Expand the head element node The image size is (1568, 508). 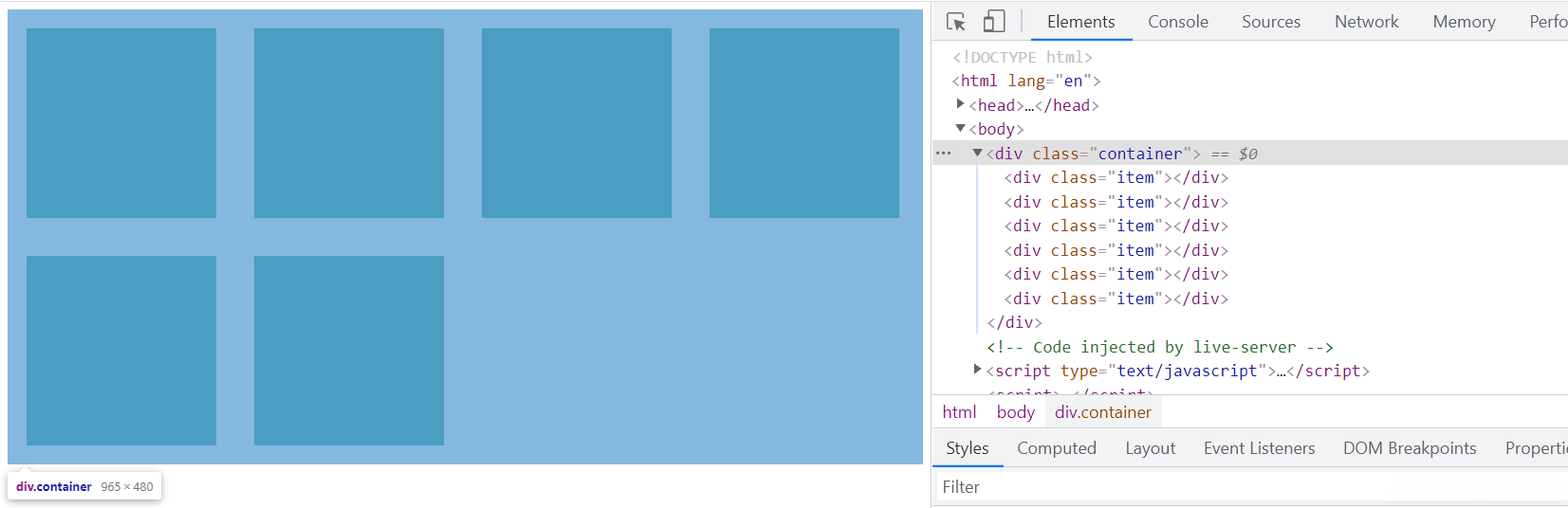click(x=960, y=104)
